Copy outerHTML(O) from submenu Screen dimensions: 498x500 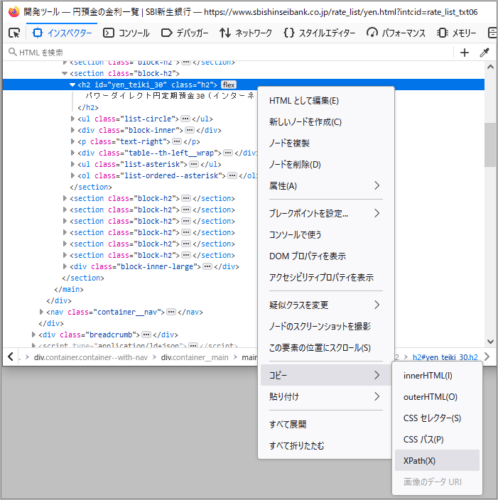click(x=437, y=397)
